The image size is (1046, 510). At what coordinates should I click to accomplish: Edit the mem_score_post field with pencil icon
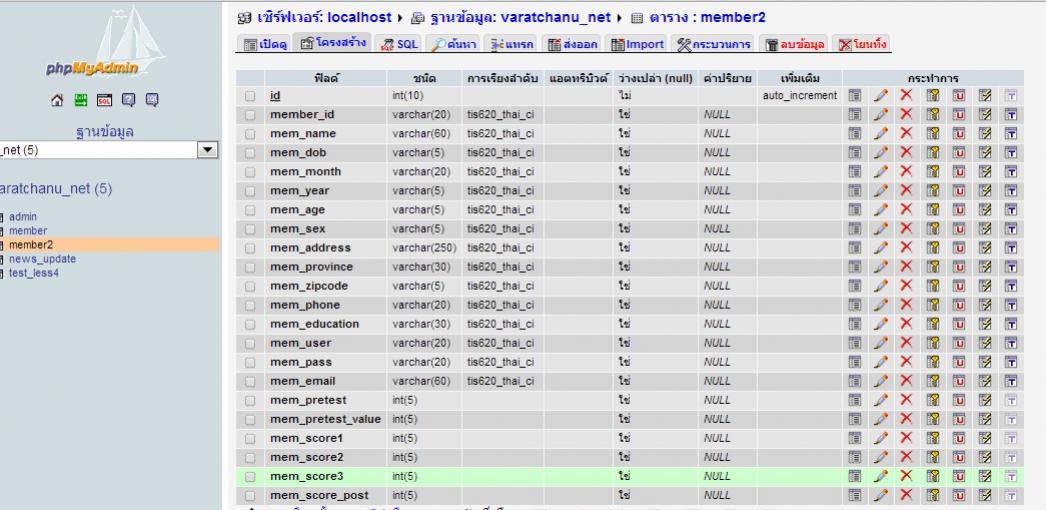pos(881,495)
